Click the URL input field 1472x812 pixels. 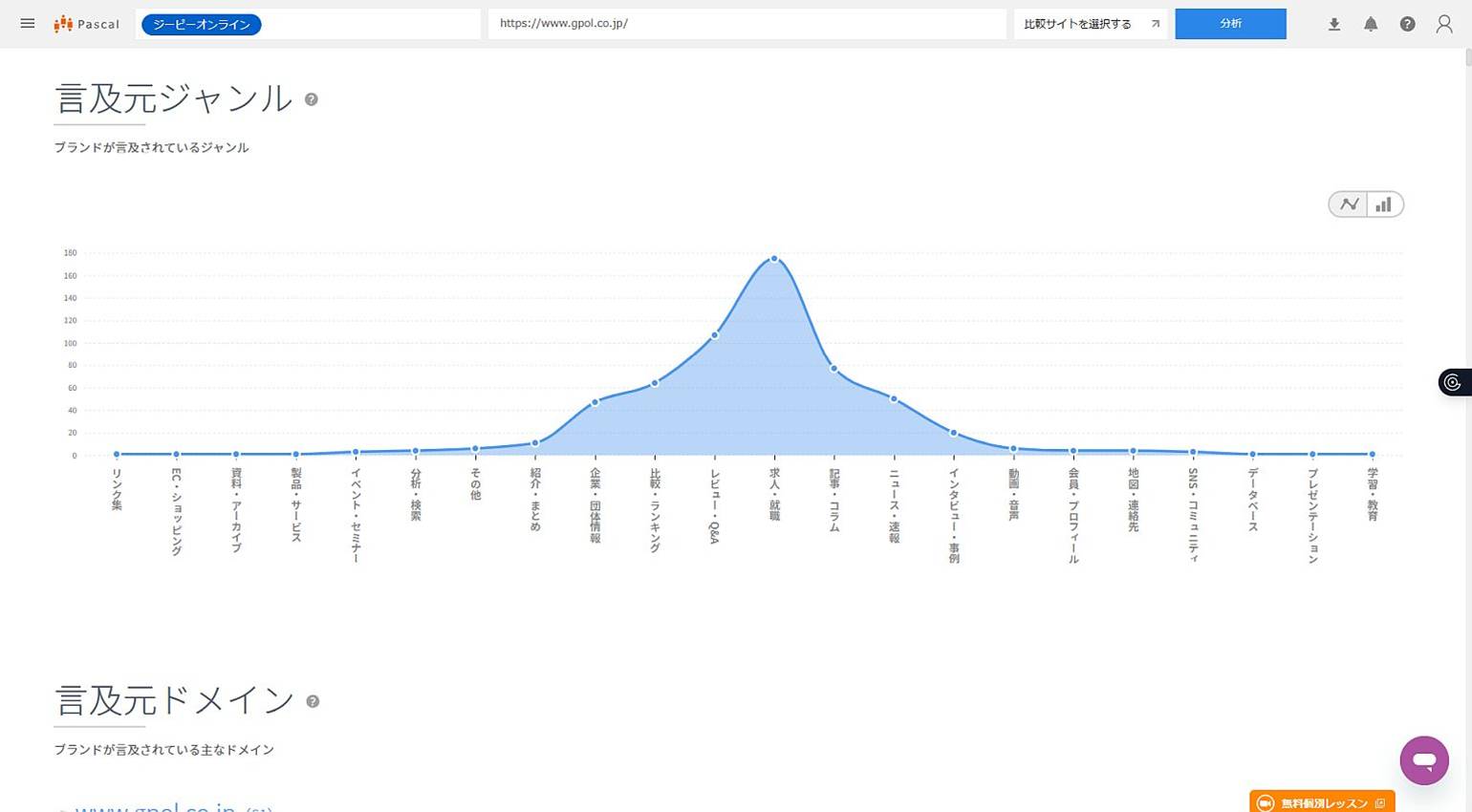747,23
